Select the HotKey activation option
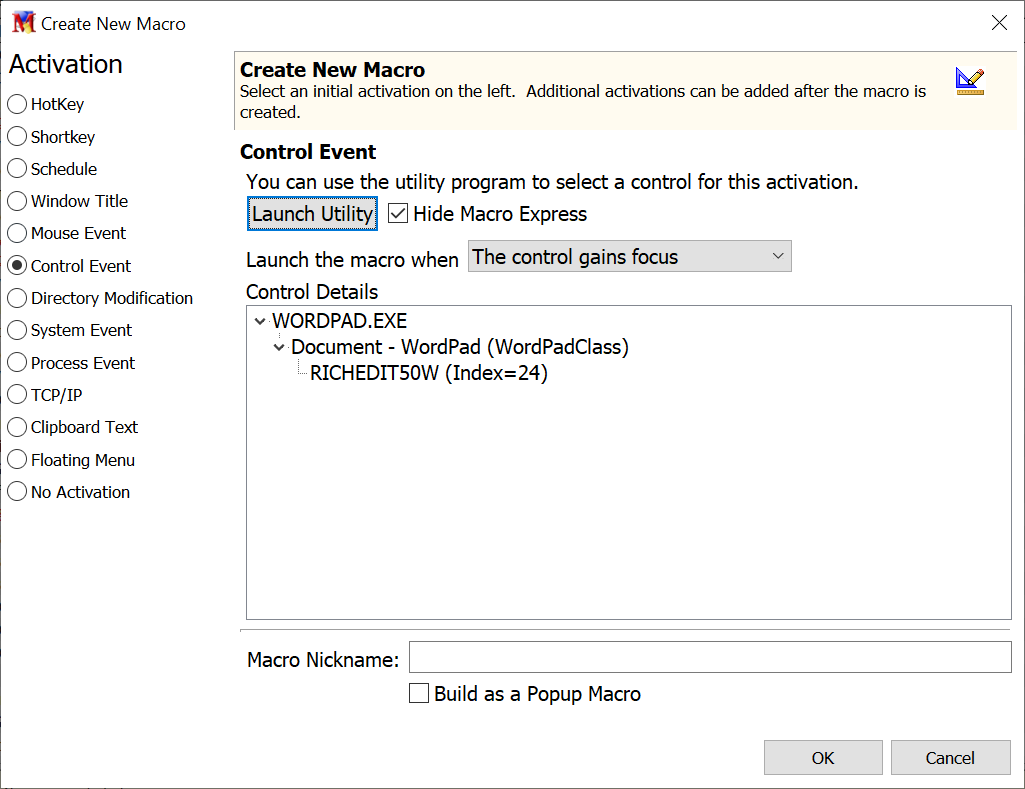 click(x=17, y=104)
